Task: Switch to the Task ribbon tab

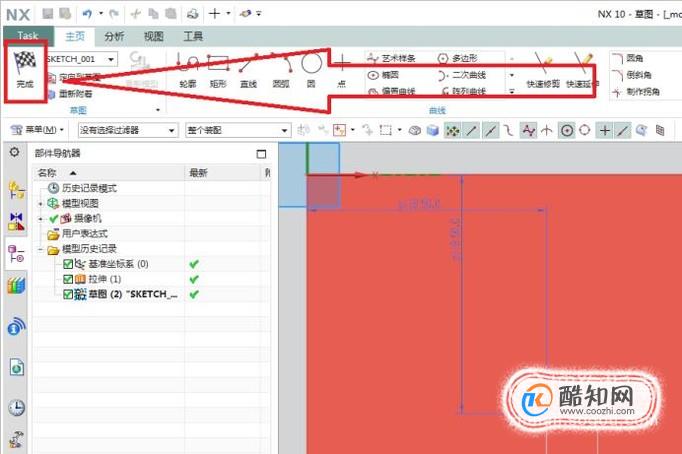Action: pyautogui.click(x=28, y=36)
